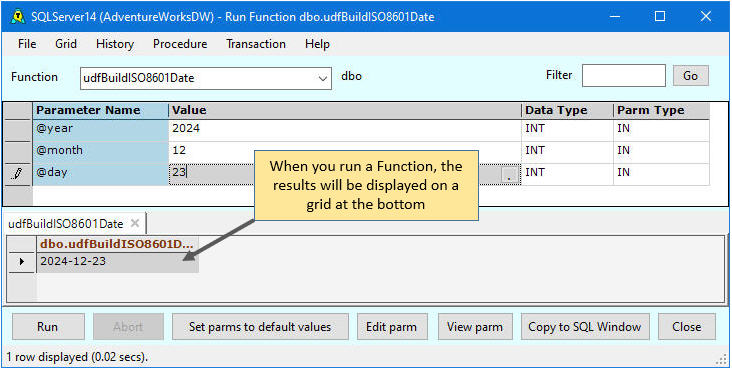Click Copy to SQL Window button
Screen dimensions: 732x370
584,327
